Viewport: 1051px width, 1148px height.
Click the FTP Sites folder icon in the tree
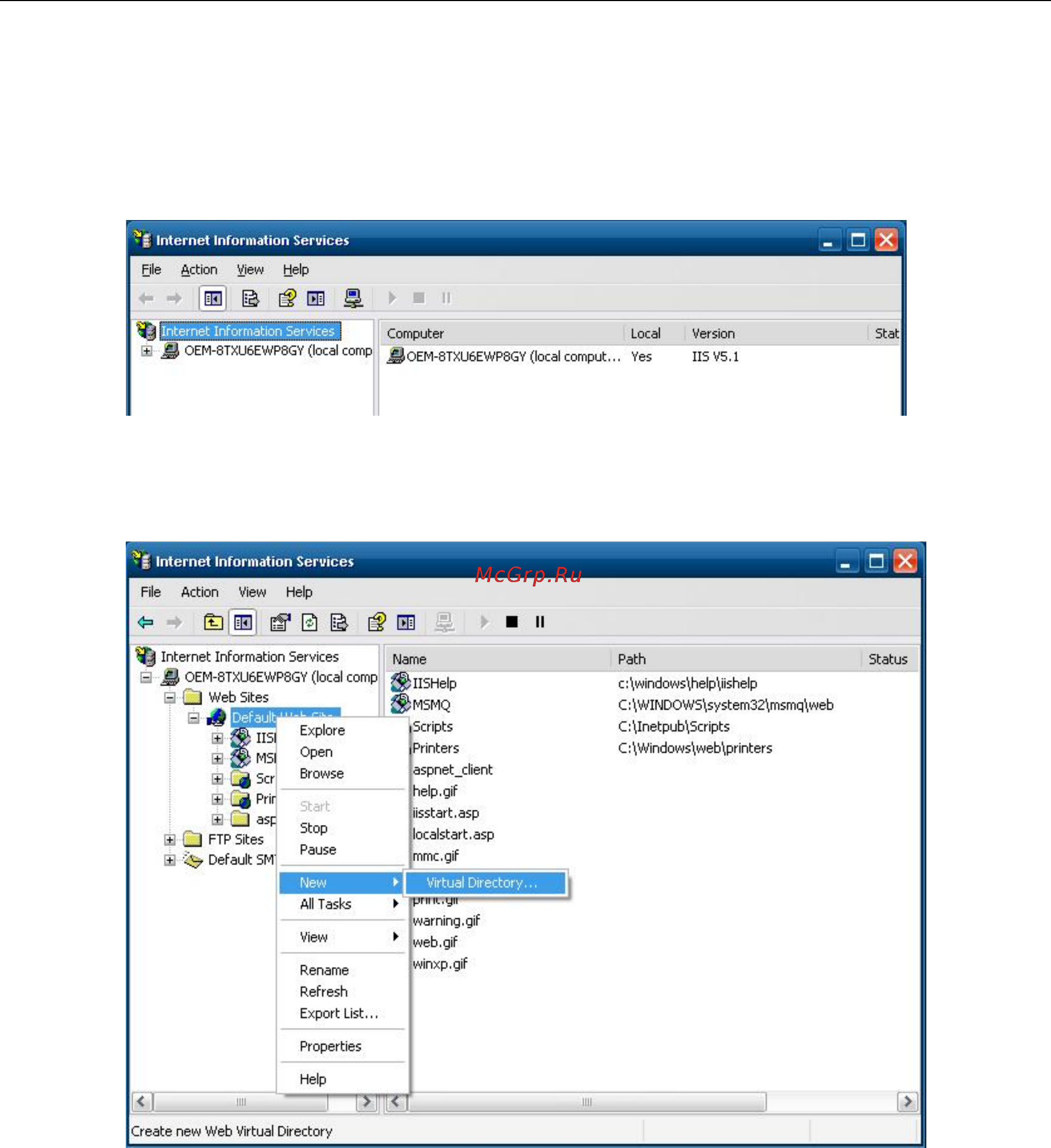coord(193,840)
